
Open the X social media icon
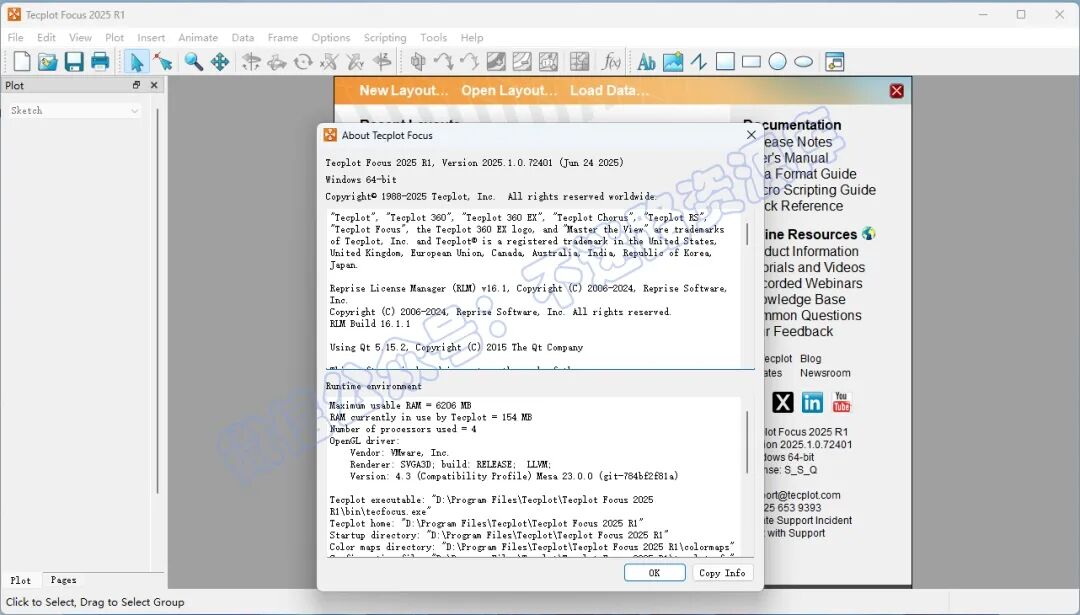[782, 402]
